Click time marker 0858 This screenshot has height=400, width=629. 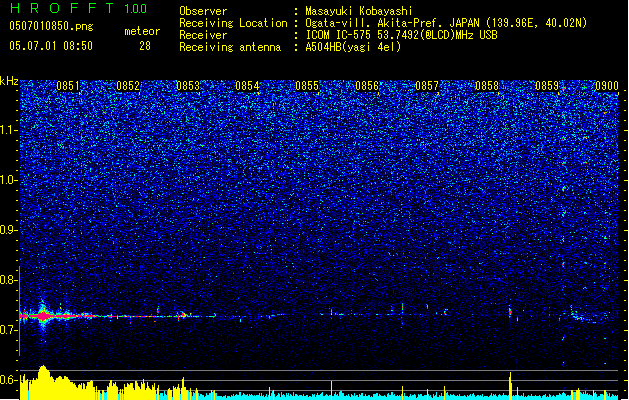click(487, 86)
